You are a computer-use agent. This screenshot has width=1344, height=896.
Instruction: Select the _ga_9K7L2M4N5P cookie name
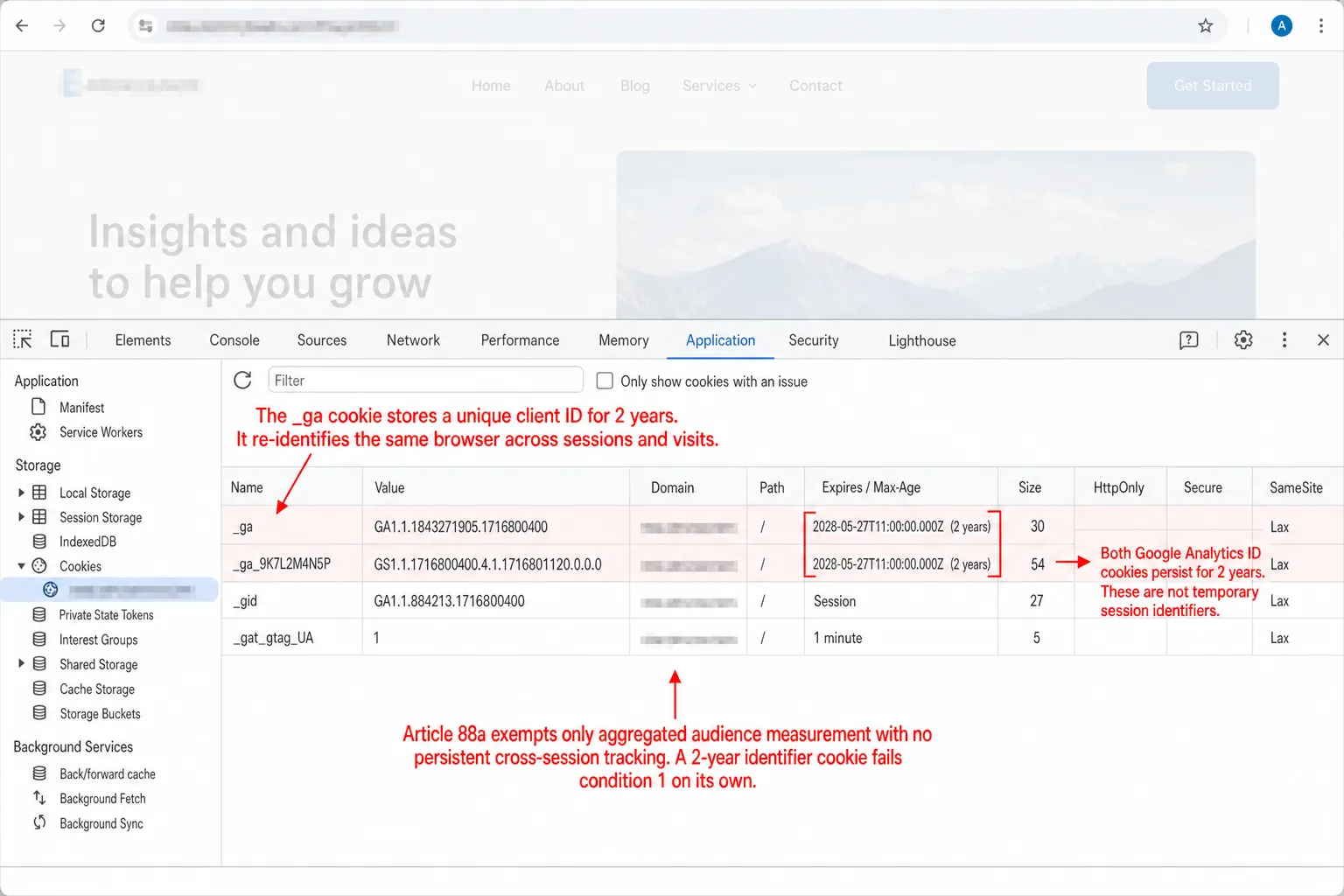point(282,564)
